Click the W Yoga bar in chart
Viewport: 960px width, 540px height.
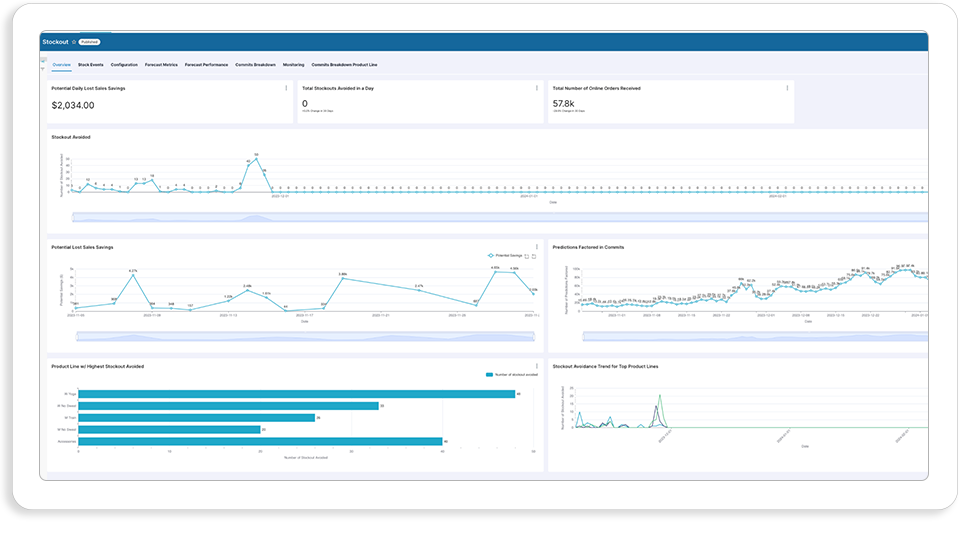296,394
